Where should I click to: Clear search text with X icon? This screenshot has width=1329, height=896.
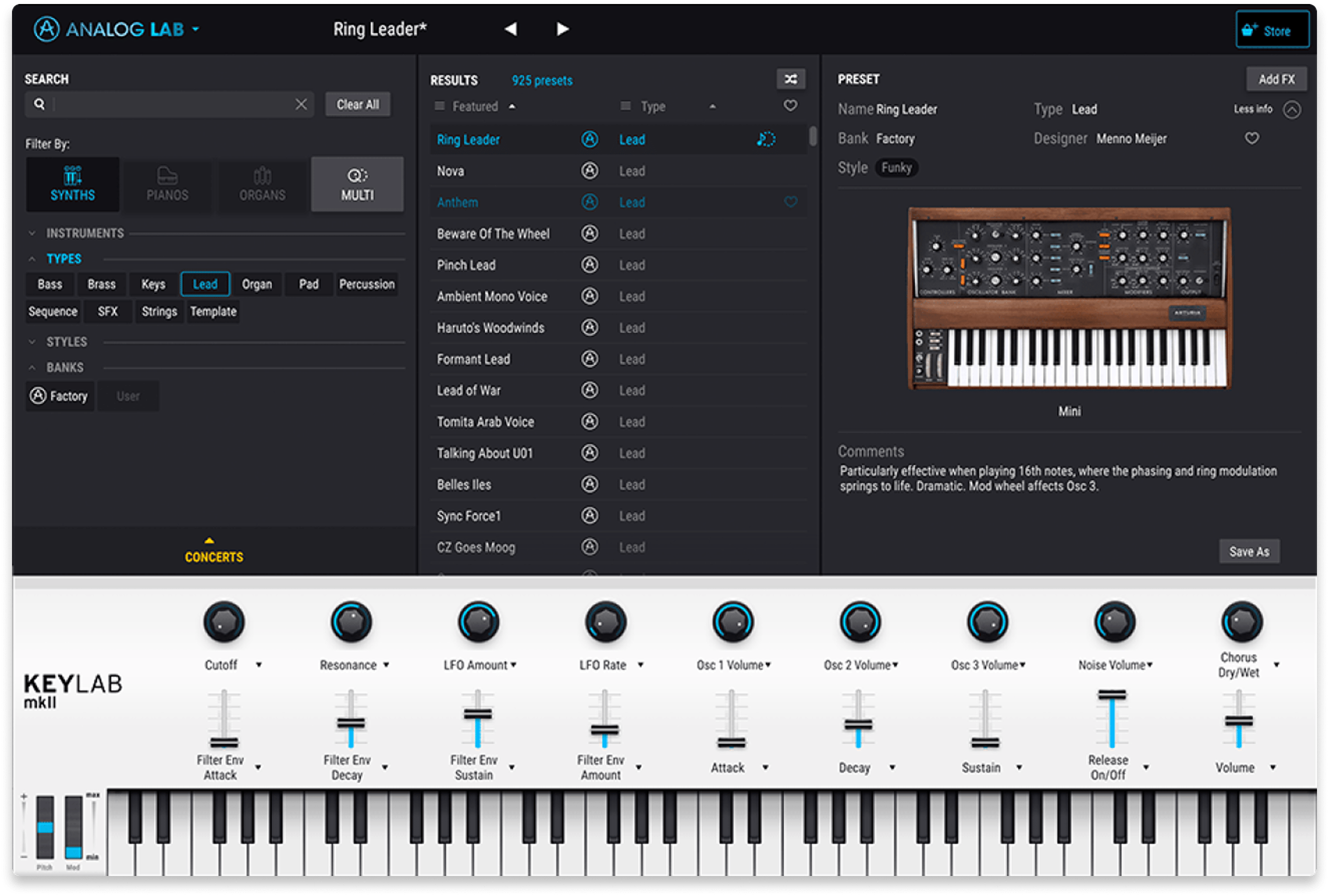click(x=301, y=104)
